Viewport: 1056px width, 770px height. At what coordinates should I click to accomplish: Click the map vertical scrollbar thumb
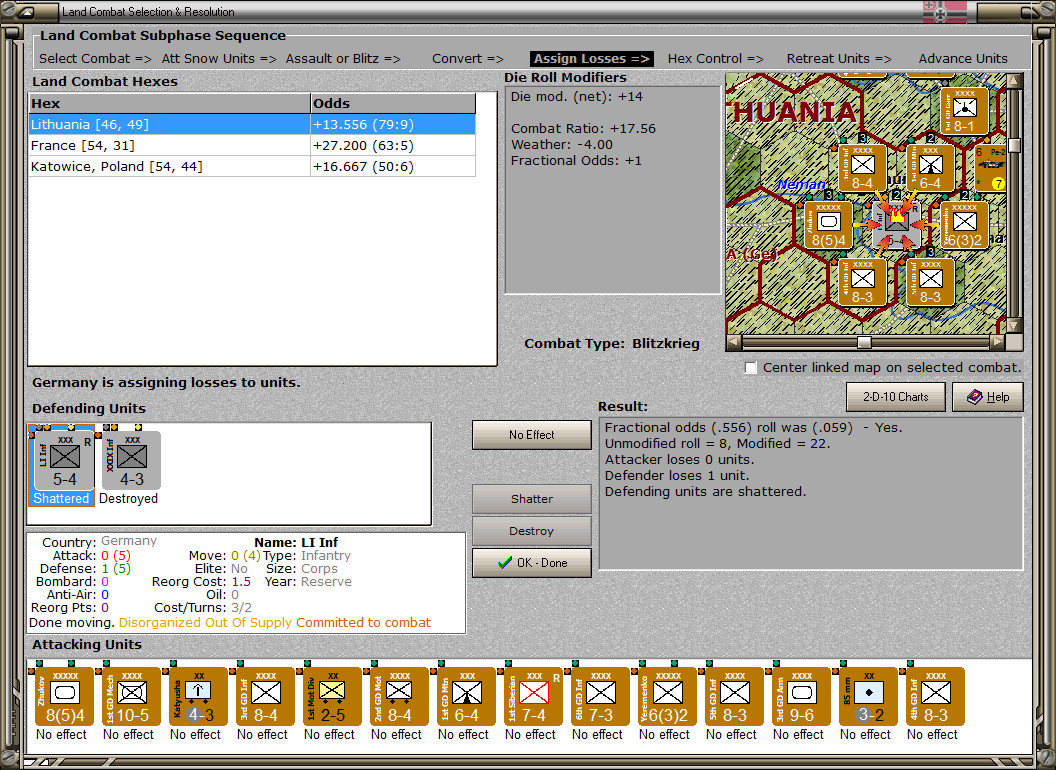pos(1014,146)
